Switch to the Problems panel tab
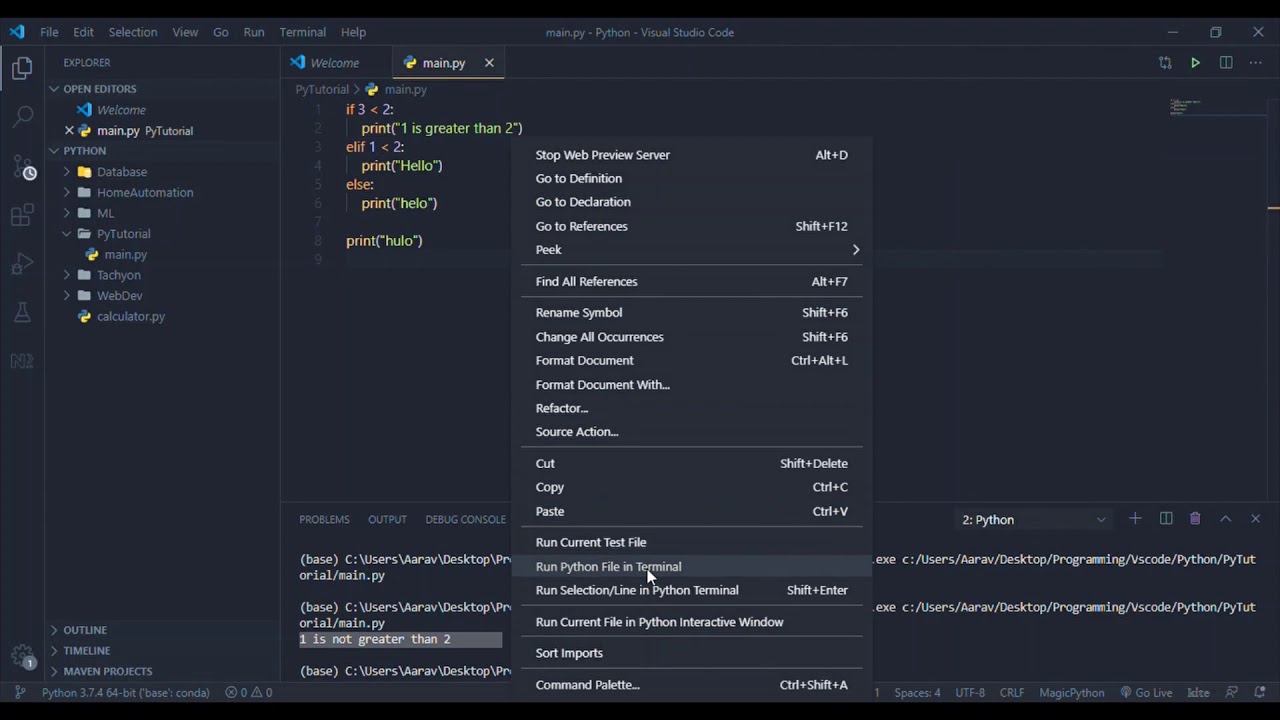Image resolution: width=1280 pixels, height=720 pixels. (x=324, y=519)
